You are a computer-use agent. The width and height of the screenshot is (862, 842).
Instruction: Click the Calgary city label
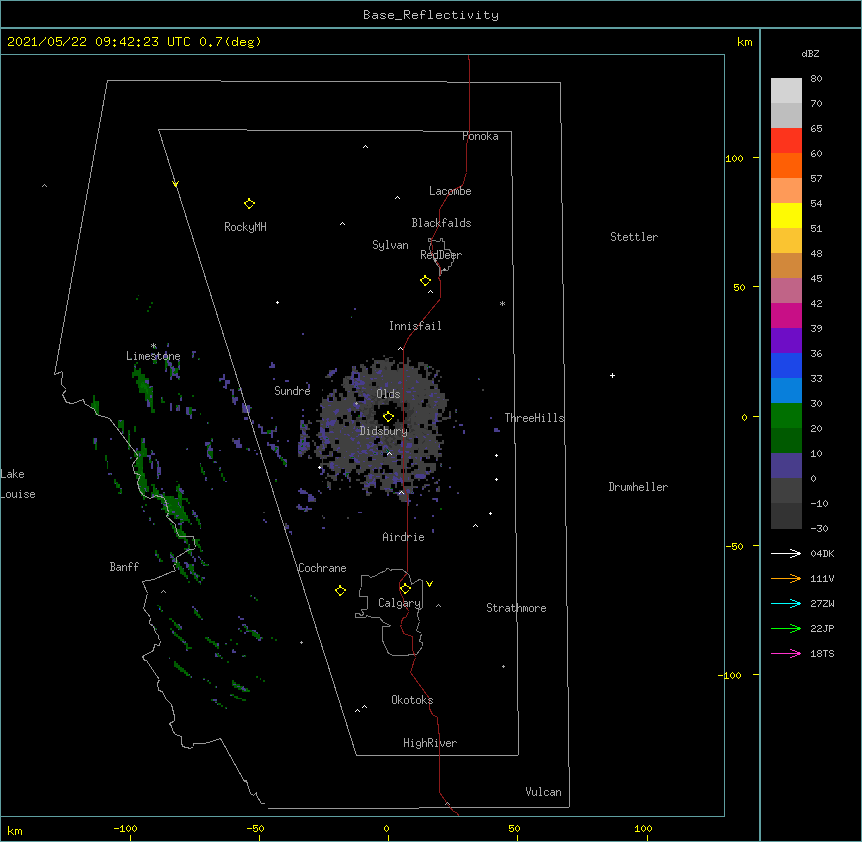(399, 603)
